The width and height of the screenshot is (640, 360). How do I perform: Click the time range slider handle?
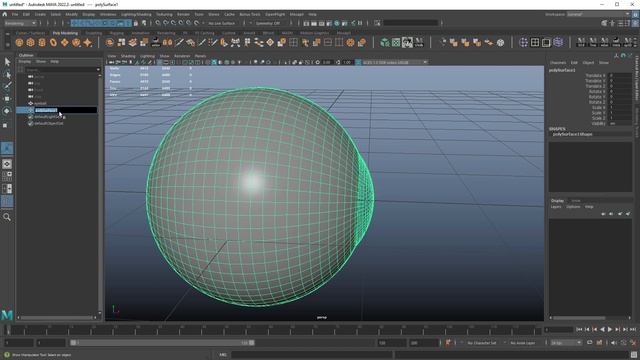(73, 343)
